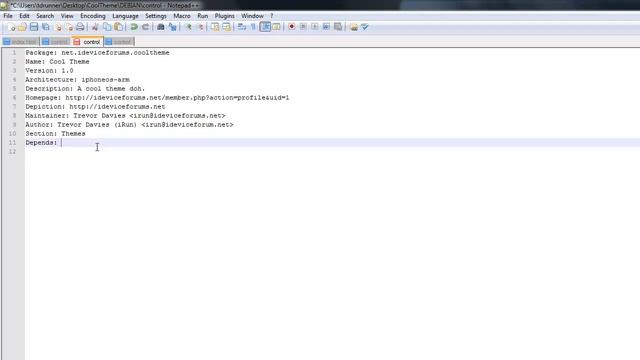Open the Macro menu
This screenshot has height=360, width=640.
pos(182,16)
